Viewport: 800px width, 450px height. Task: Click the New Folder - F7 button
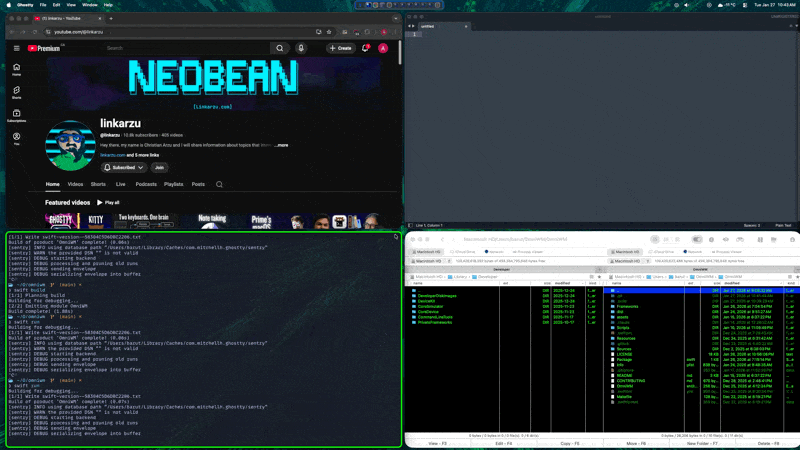(x=702, y=443)
